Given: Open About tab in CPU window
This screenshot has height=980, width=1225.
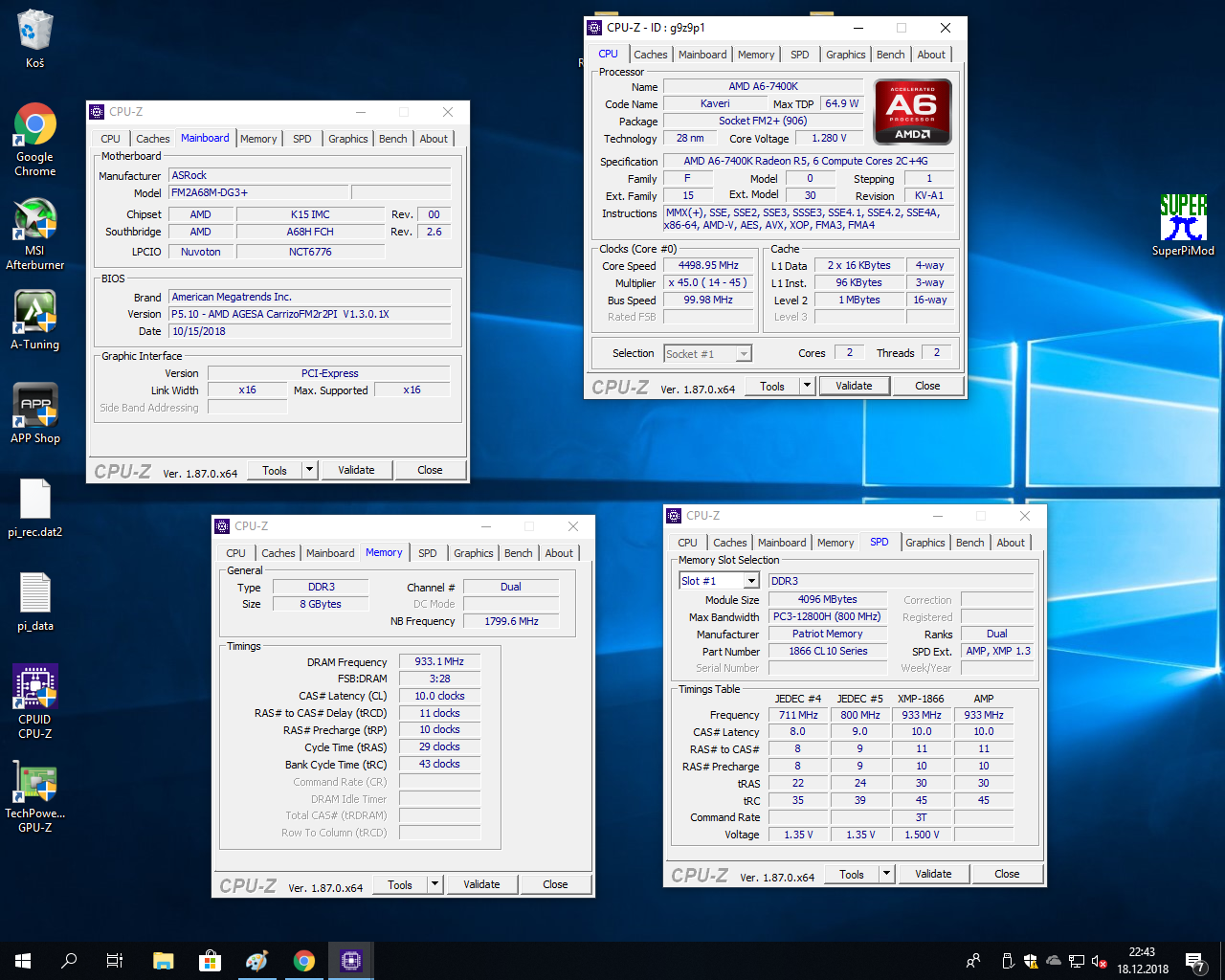Looking at the screenshot, I should [x=931, y=55].
